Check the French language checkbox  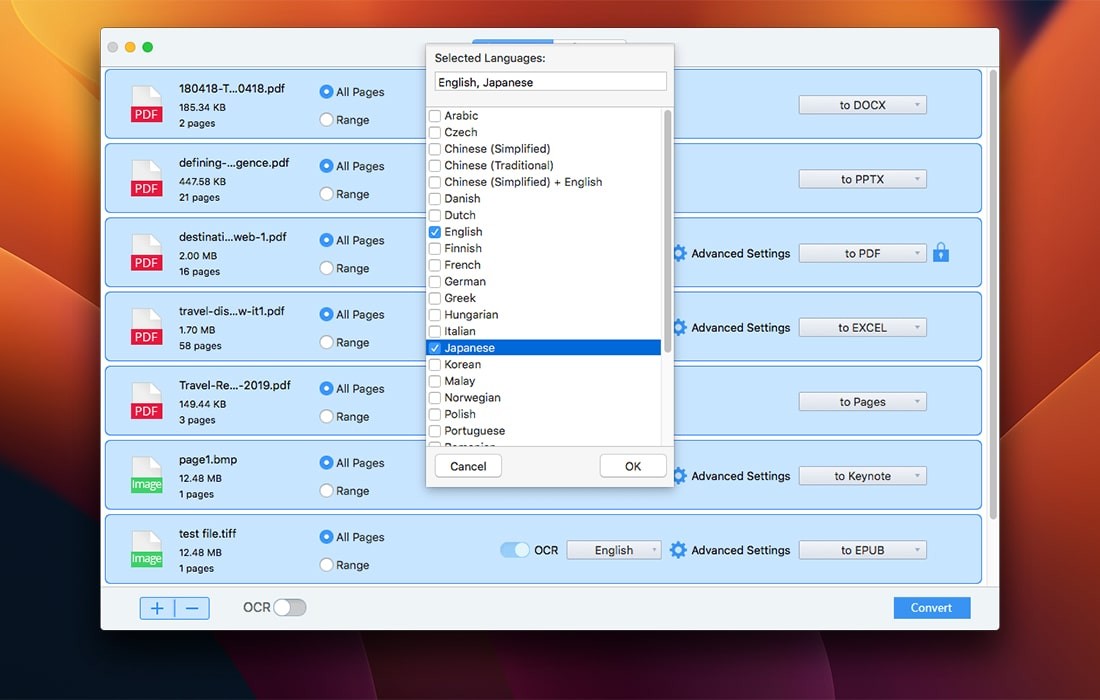coord(435,265)
